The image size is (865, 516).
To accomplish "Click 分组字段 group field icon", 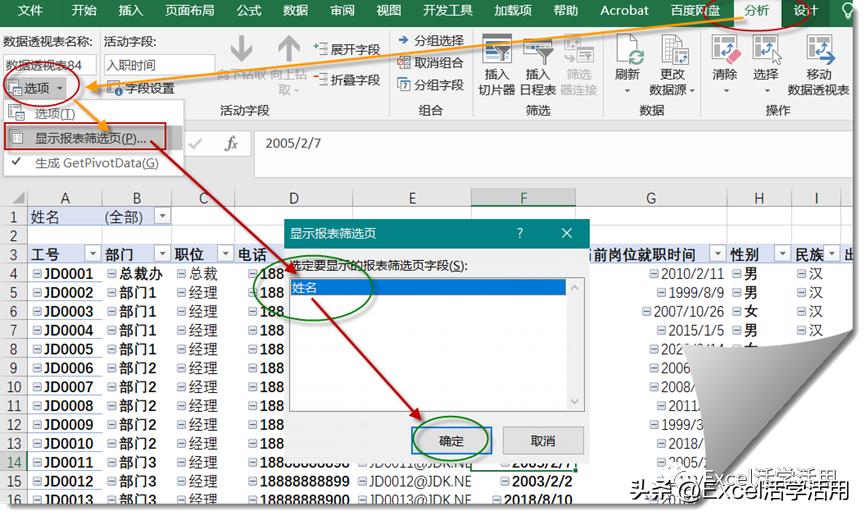I will point(404,84).
